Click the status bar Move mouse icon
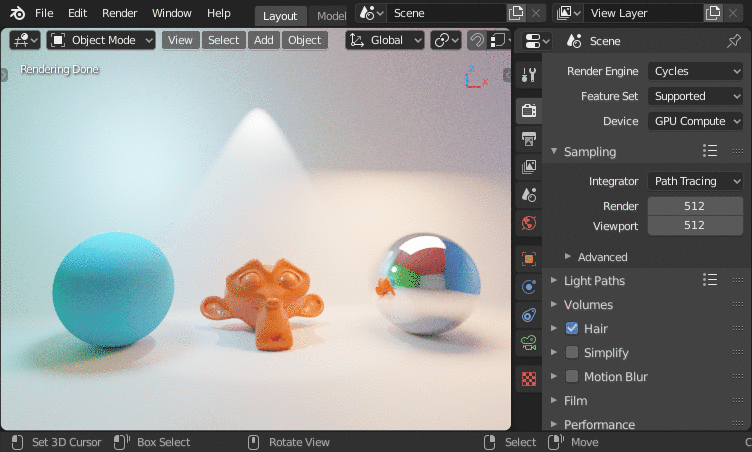Image resolution: width=752 pixels, height=452 pixels. click(556, 442)
